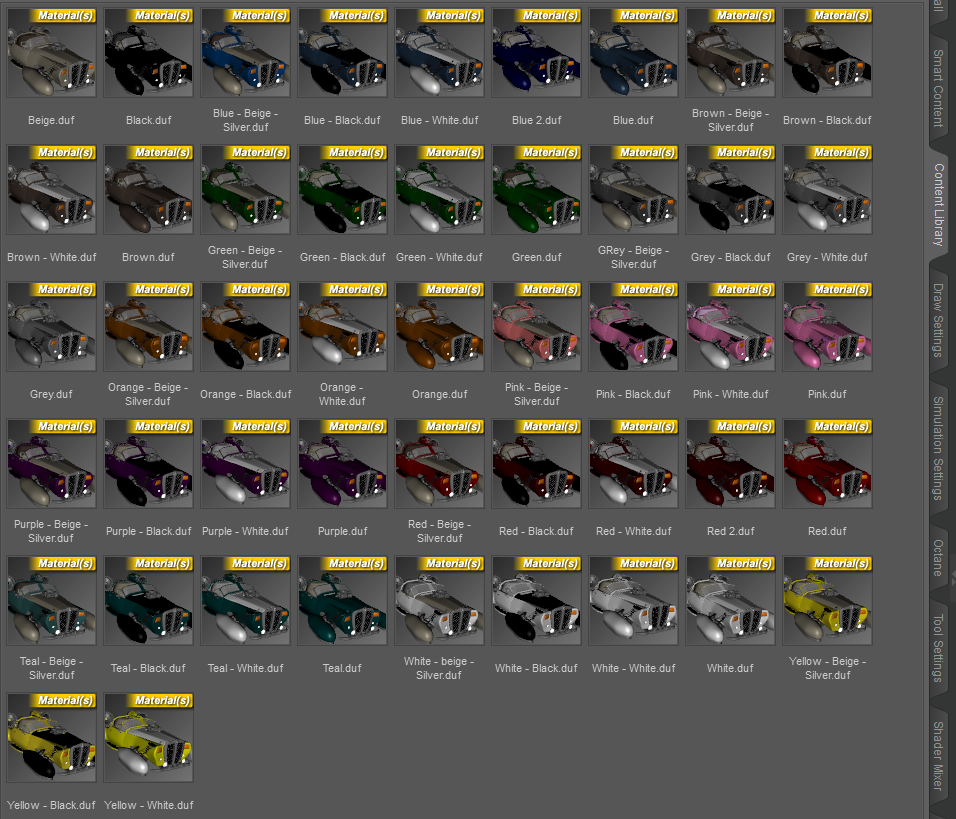Select the Purple - White.duf thumbnail
The width and height of the screenshot is (956, 819).
[x=245, y=463]
